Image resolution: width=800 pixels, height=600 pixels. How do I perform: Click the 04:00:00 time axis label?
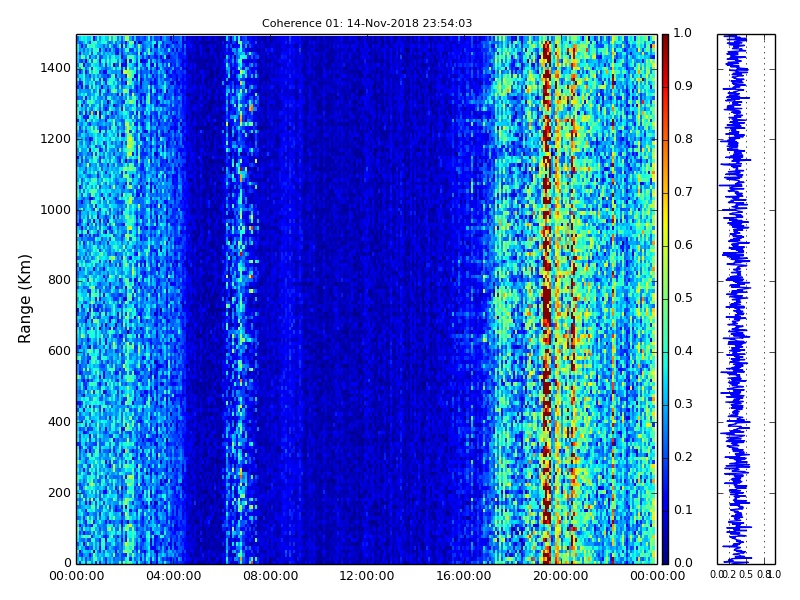[x=173, y=576]
